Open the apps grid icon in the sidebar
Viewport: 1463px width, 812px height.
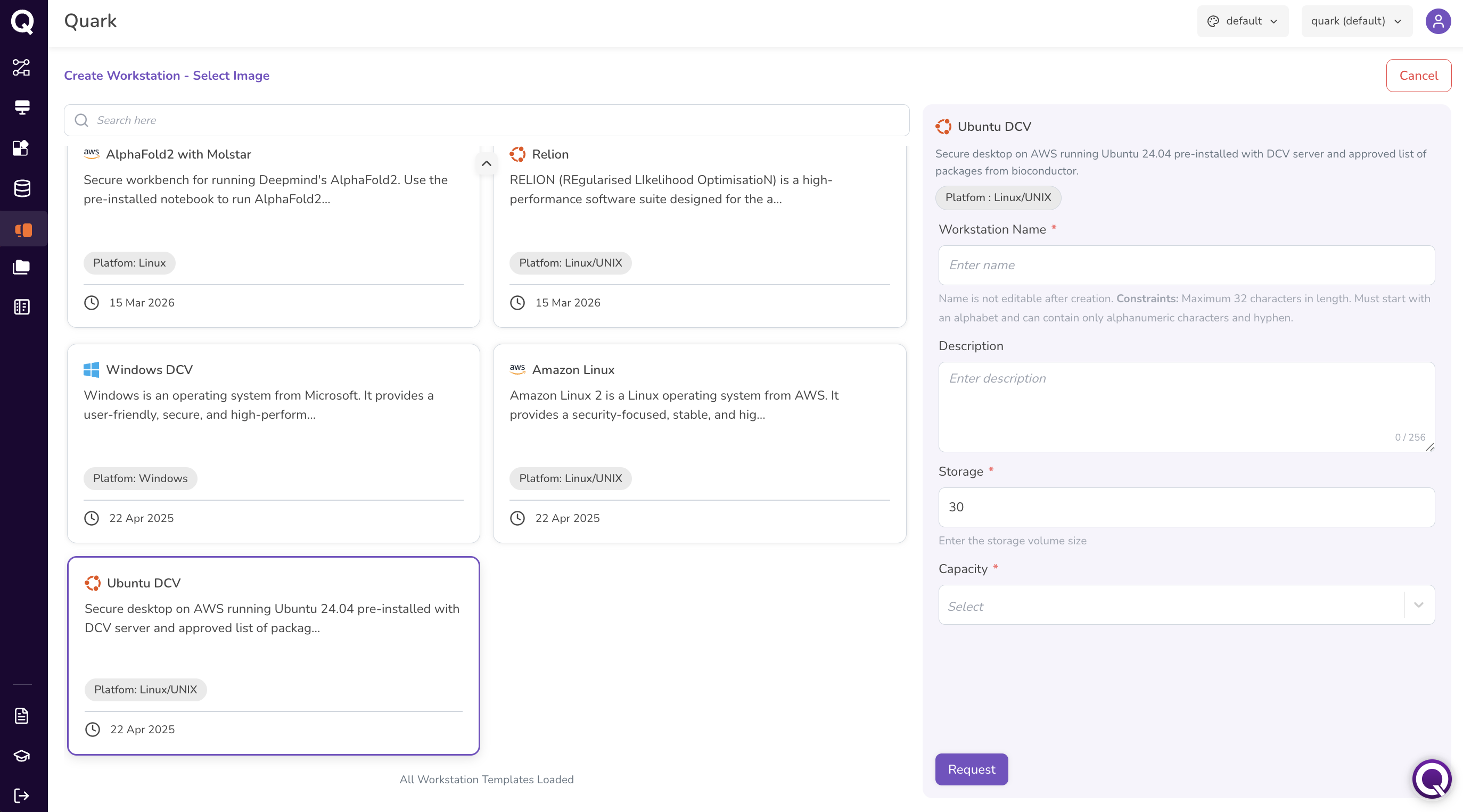click(22, 147)
